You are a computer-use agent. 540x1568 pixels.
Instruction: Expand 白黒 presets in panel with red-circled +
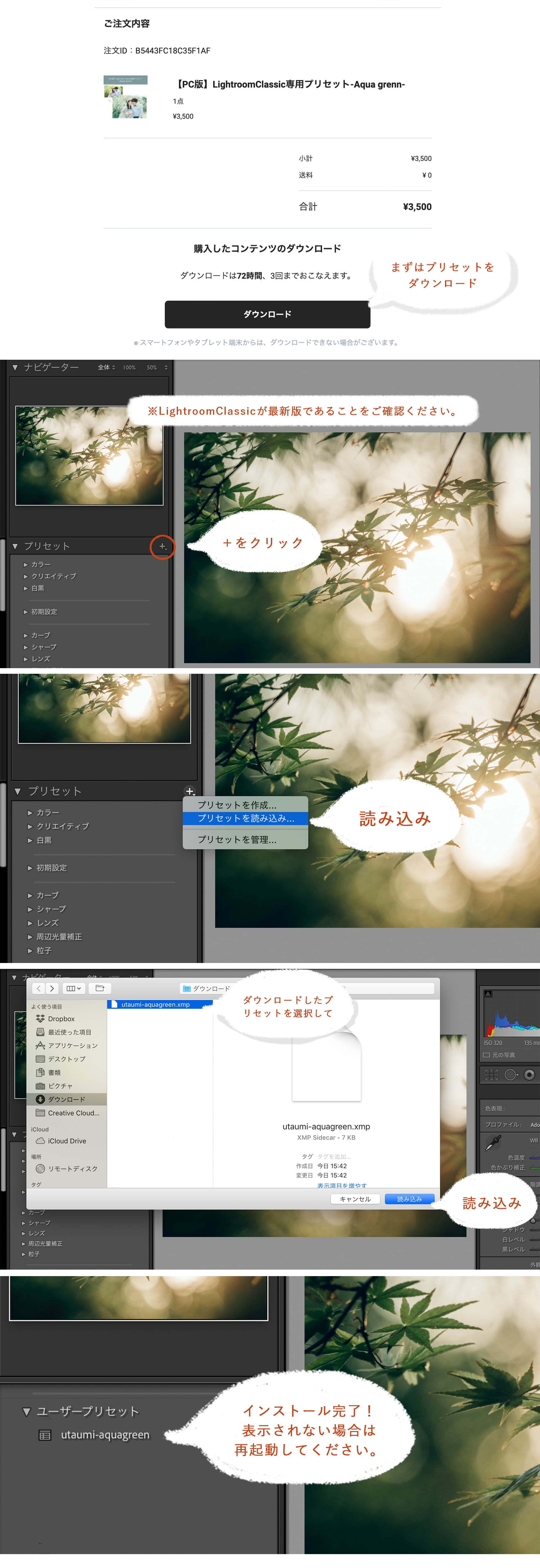(x=26, y=588)
